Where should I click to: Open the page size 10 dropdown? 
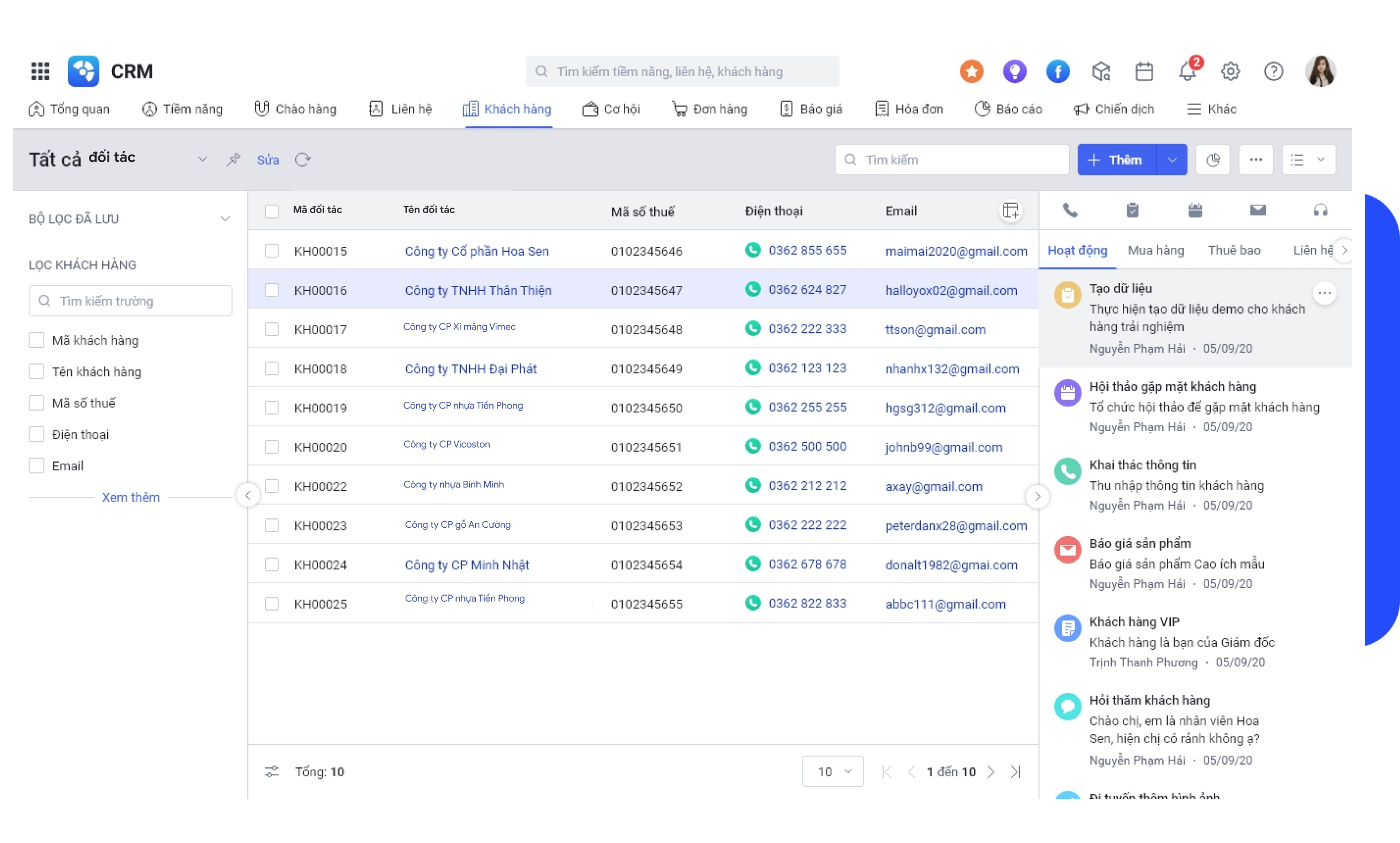(x=832, y=771)
